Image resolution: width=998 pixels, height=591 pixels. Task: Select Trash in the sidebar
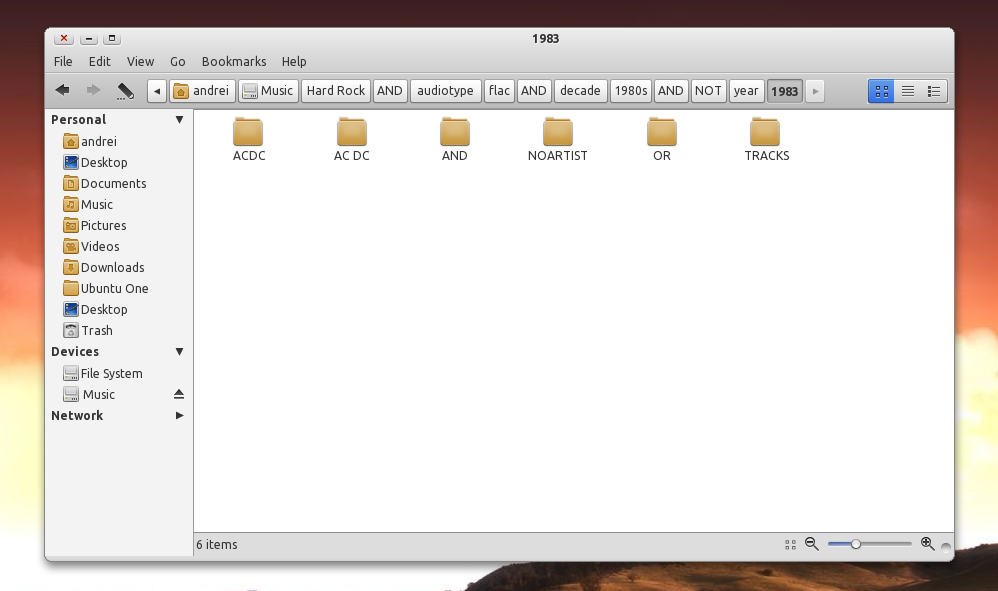coord(97,331)
